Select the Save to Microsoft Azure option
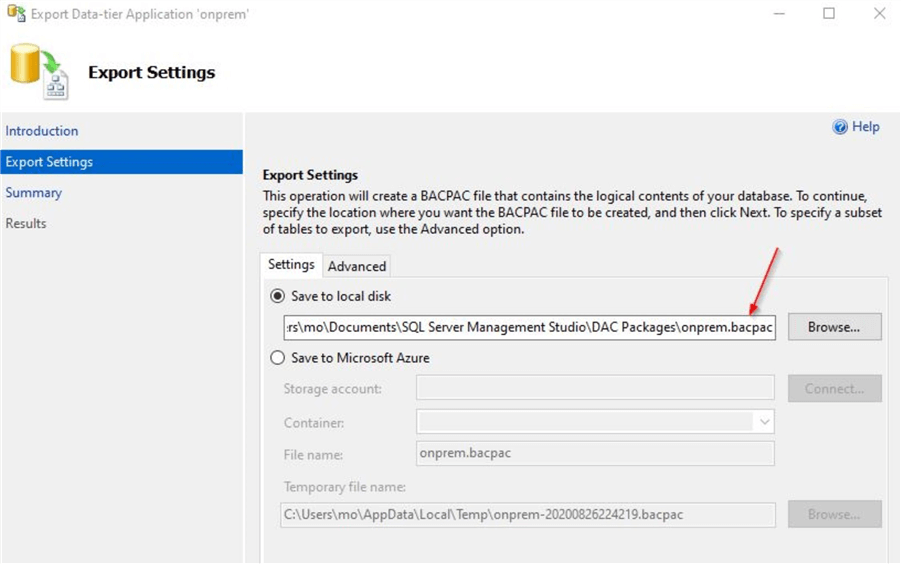901x564 pixels. (278, 357)
